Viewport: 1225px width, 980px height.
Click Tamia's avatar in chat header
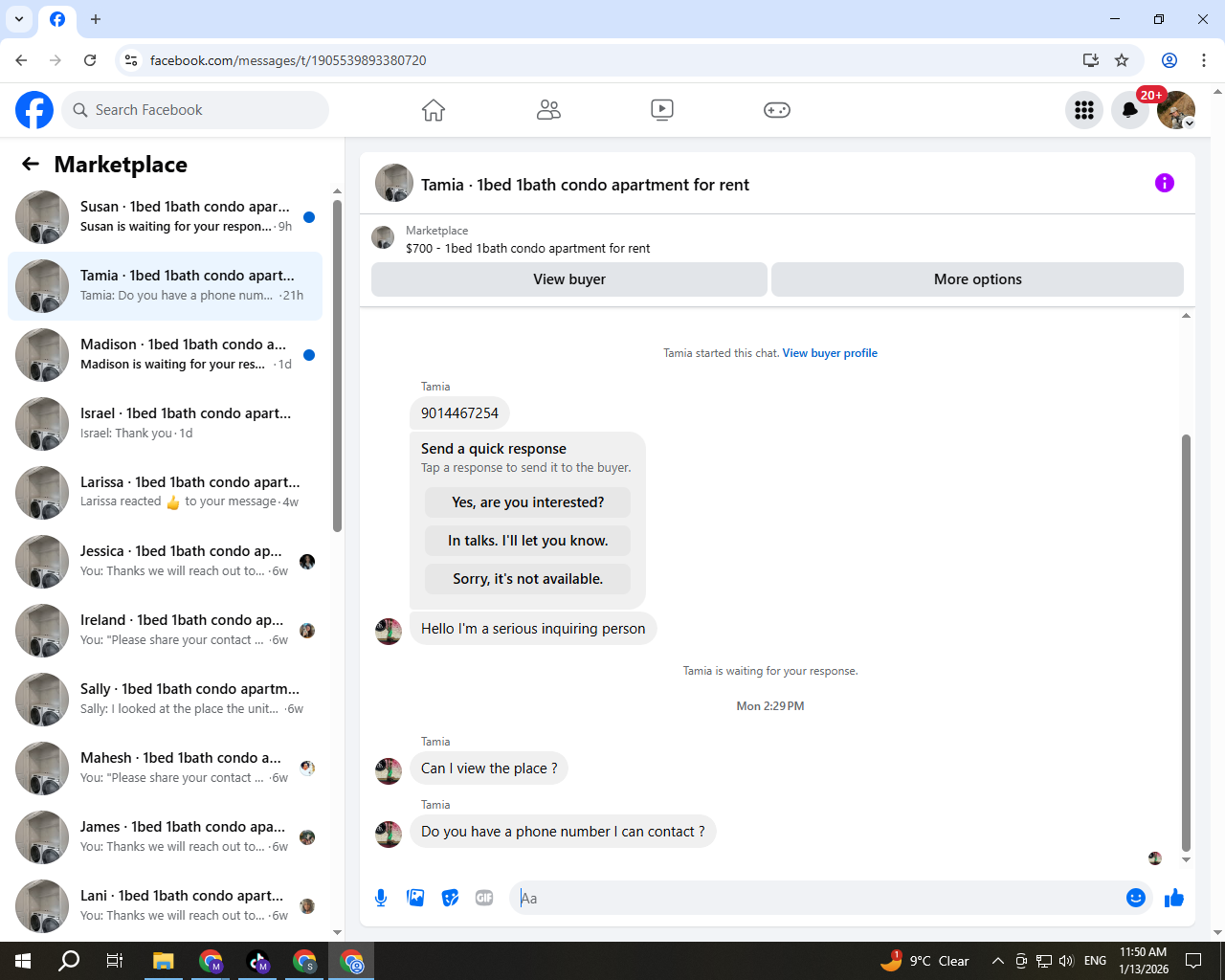(394, 183)
